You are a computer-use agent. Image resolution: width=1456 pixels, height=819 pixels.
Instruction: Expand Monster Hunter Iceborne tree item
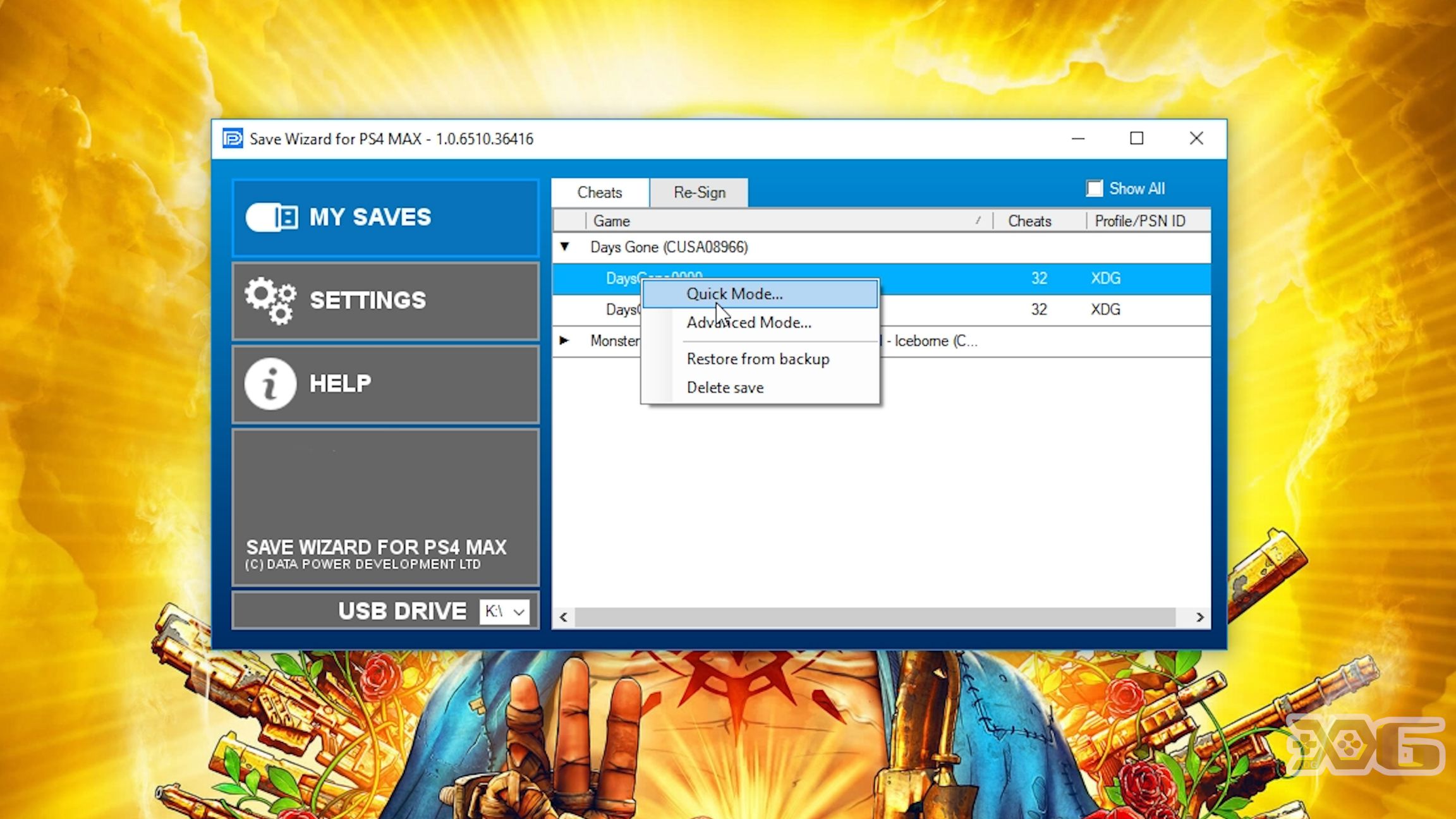click(x=564, y=341)
